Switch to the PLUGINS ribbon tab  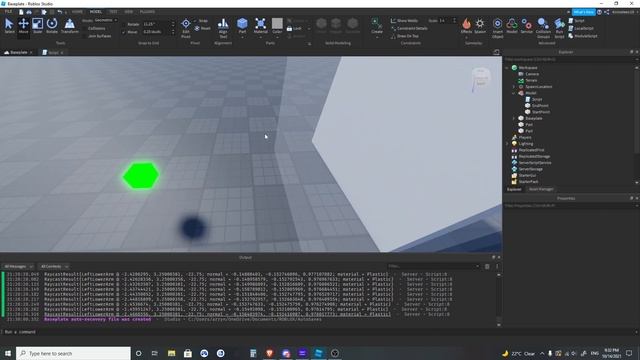coord(147,12)
